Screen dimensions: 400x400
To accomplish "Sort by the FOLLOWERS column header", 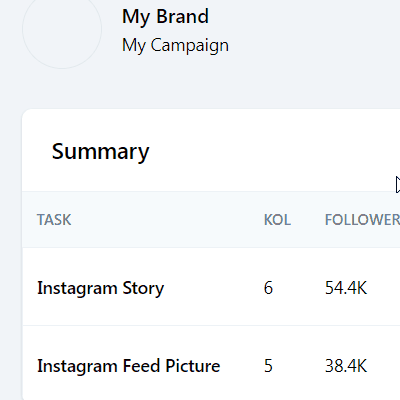I will 362,220.
